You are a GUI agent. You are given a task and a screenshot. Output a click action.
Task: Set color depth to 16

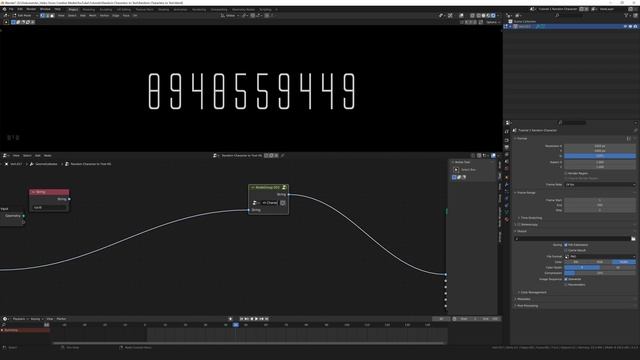point(618,267)
